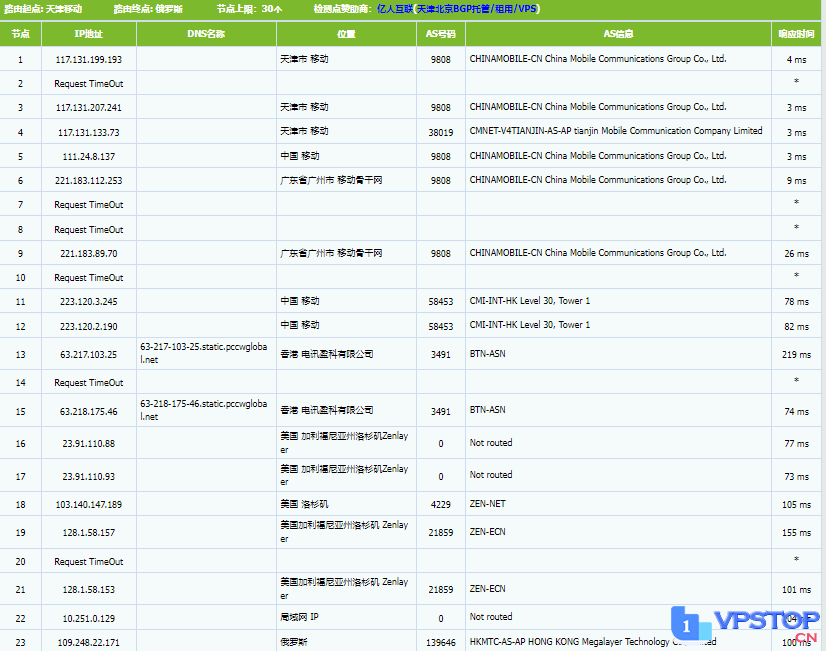826x651 pixels.
Task: Select IP address 23.91.110.93
Action: coord(88,477)
